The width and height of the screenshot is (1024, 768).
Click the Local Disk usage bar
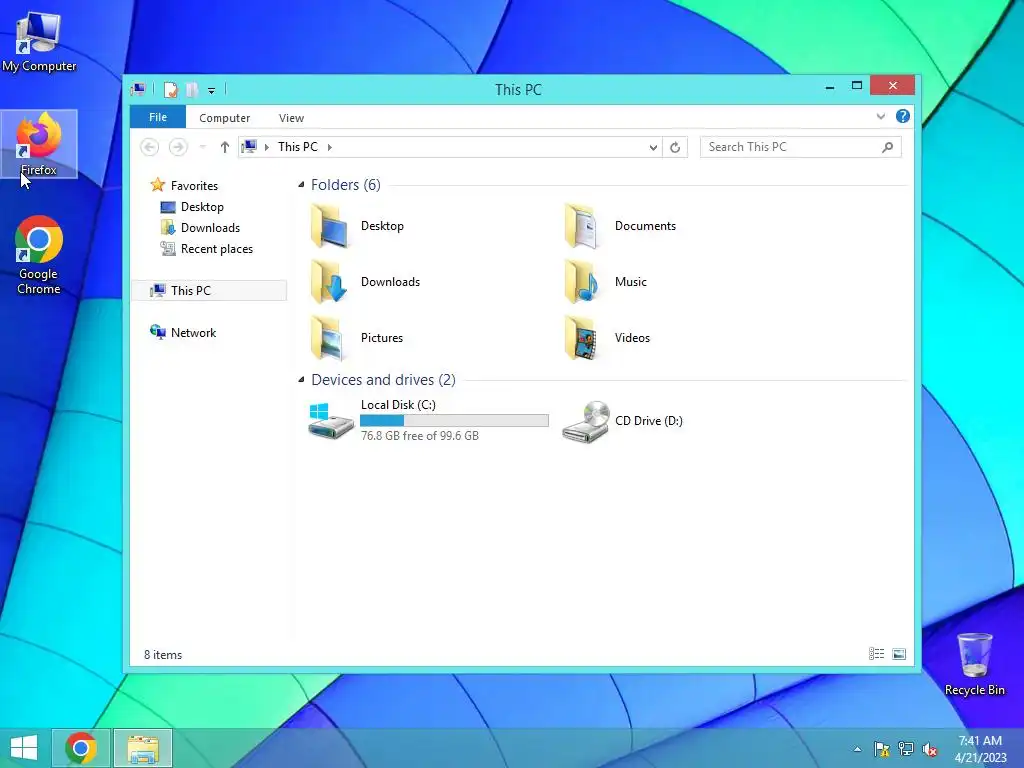[455, 421]
